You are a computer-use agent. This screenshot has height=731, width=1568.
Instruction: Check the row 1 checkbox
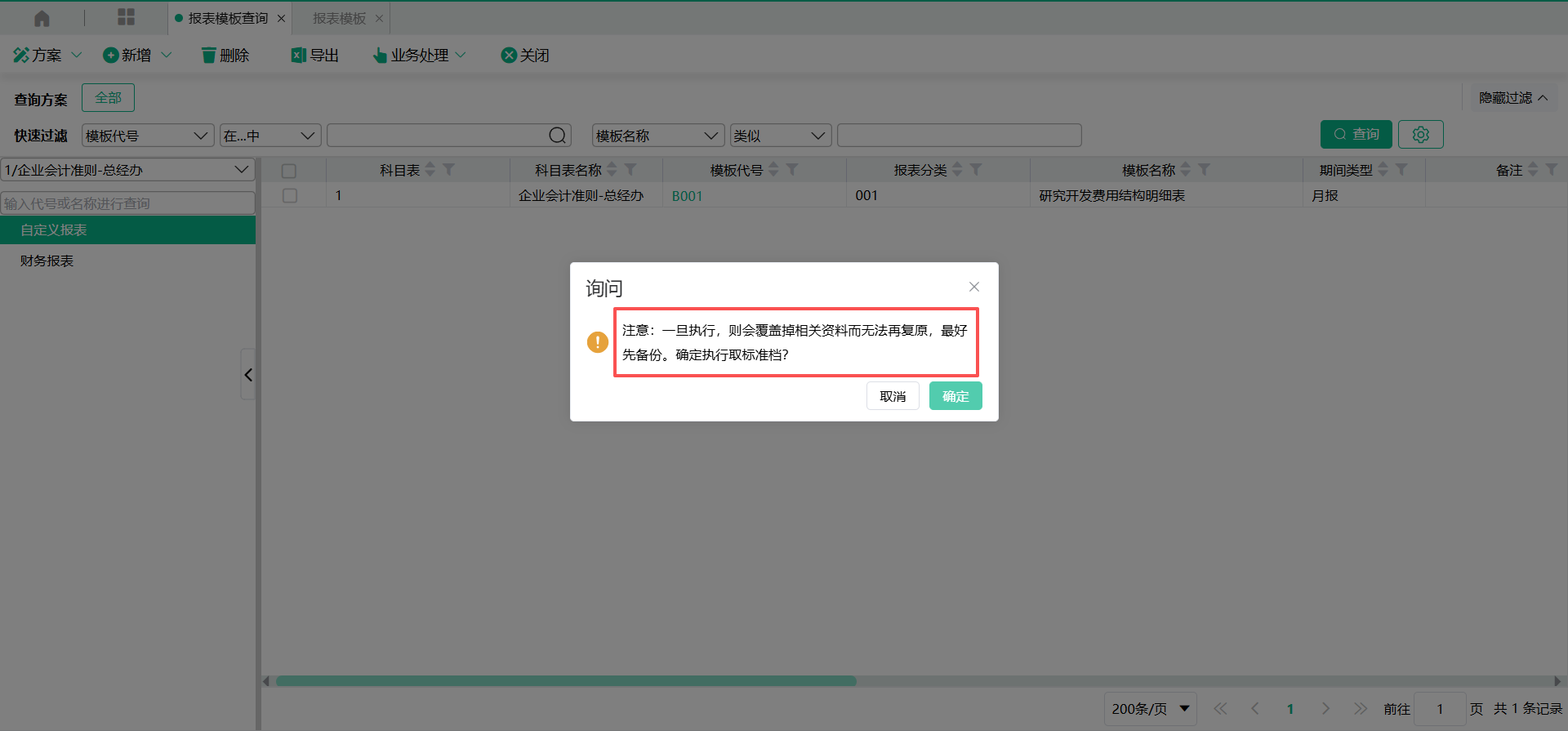289,196
